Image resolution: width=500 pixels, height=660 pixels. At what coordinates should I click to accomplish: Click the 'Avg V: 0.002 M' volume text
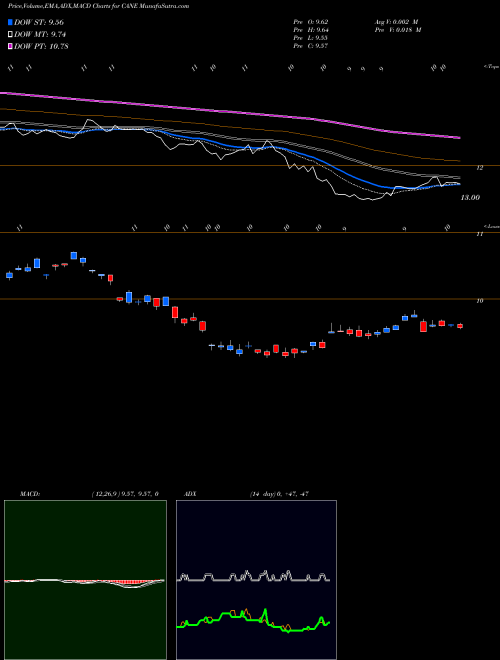(396, 22)
